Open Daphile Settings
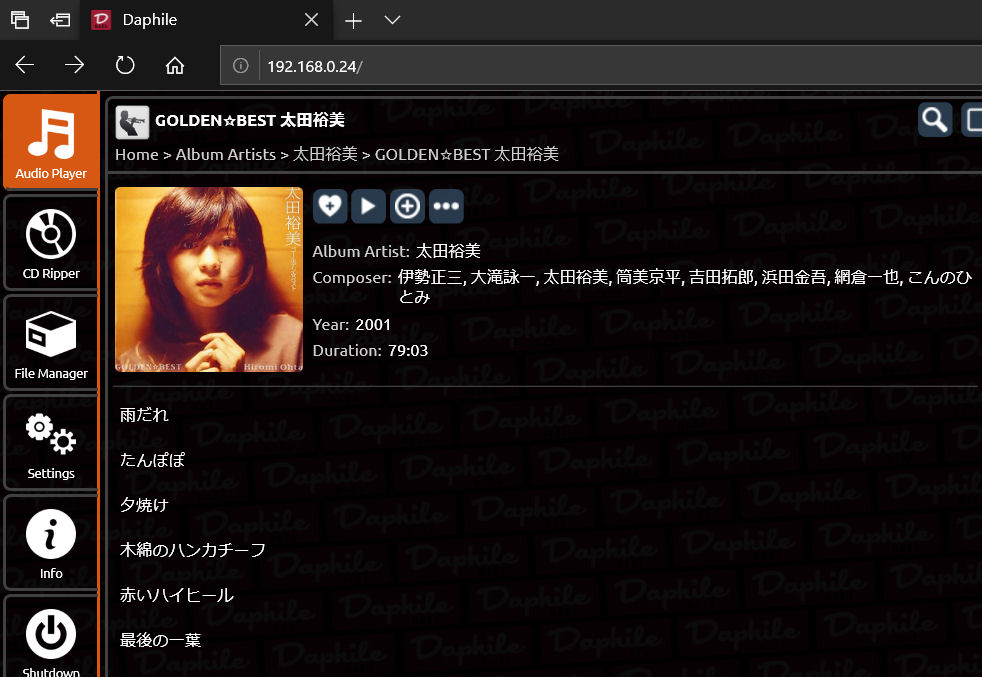 point(51,443)
